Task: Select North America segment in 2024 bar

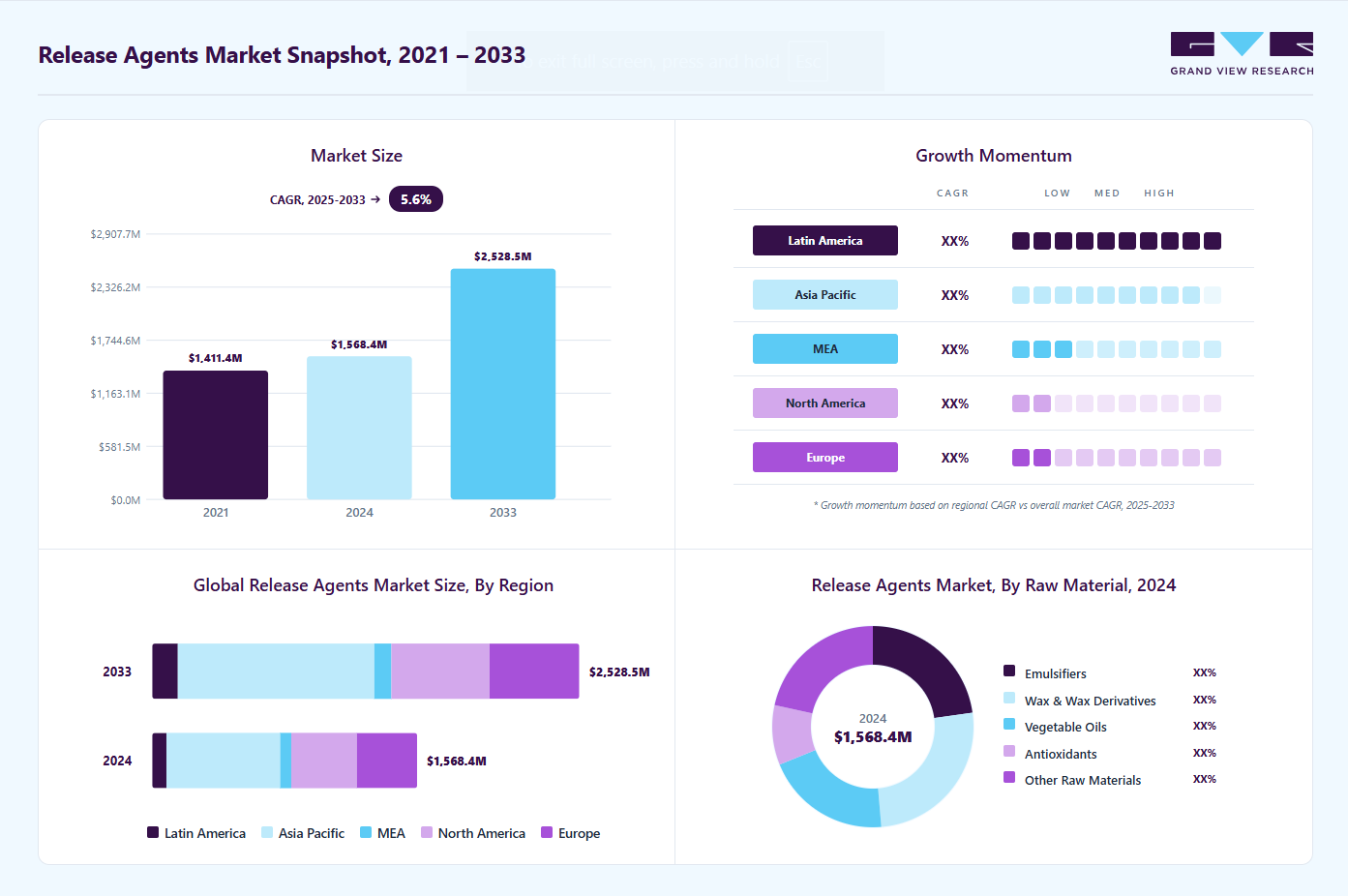Action: pyautogui.click(x=324, y=761)
